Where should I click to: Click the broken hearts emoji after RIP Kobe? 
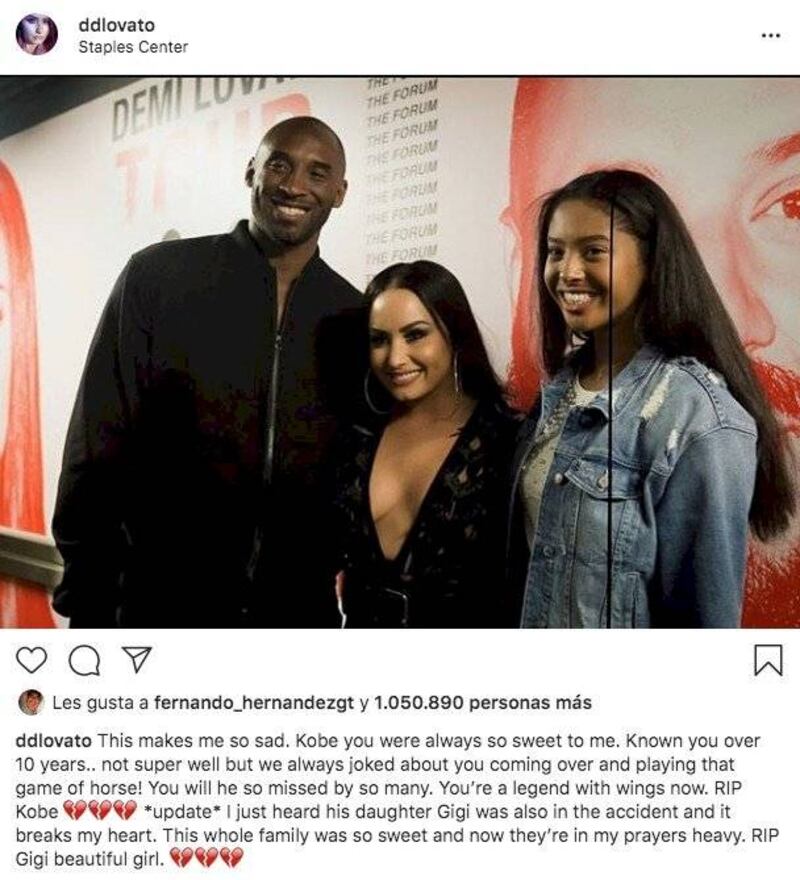[x=99, y=811]
